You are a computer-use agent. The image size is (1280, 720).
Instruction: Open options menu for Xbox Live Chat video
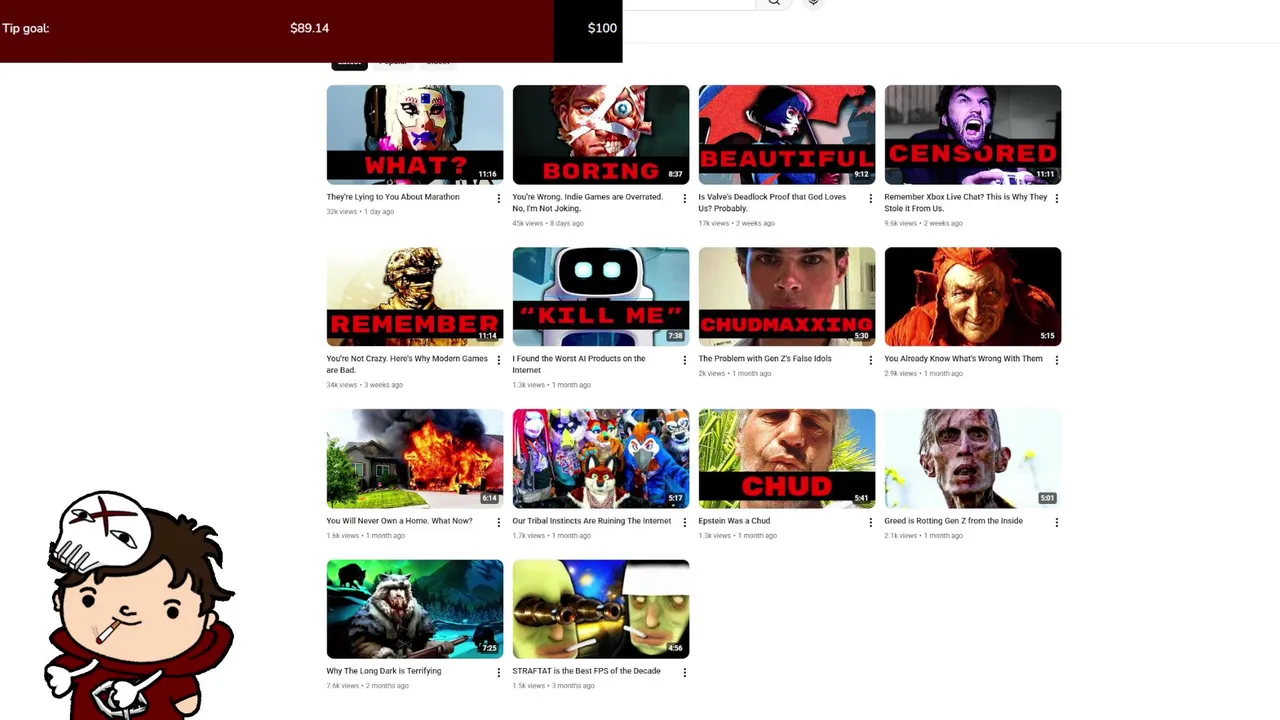click(x=1056, y=198)
